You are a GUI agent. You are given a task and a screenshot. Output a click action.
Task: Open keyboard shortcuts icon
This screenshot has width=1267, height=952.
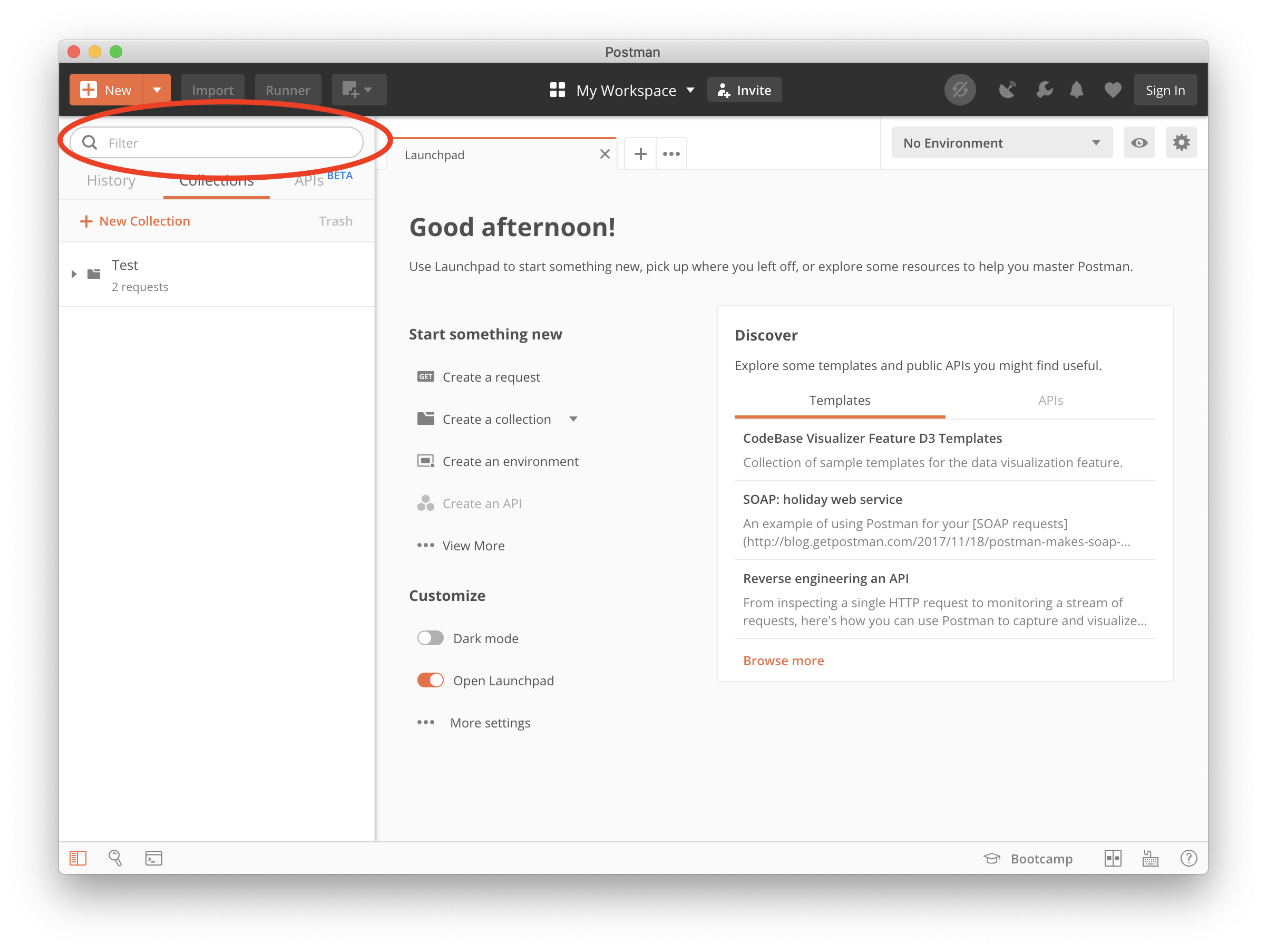point(1150,858)
